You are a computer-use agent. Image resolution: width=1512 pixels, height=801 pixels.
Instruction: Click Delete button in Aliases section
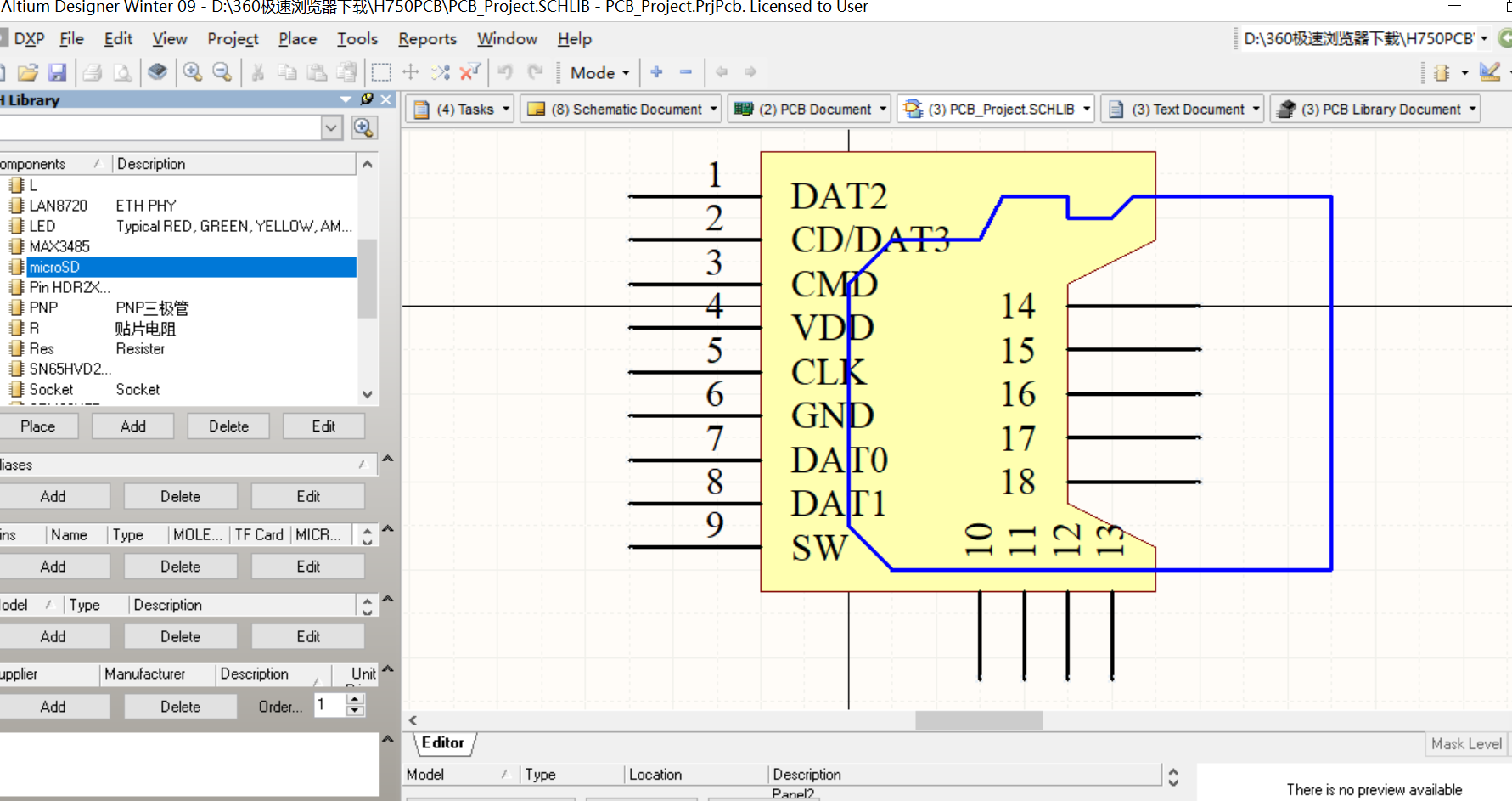pos(181,497)
